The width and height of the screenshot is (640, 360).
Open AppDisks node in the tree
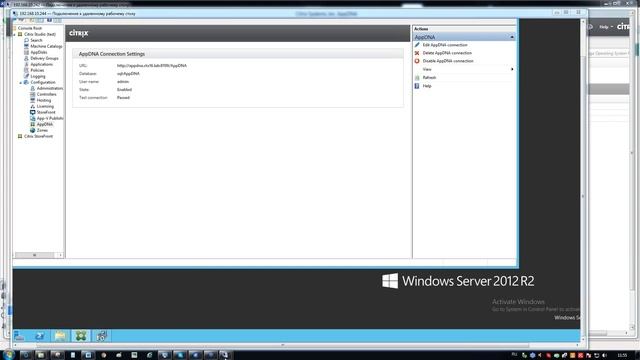39,52
